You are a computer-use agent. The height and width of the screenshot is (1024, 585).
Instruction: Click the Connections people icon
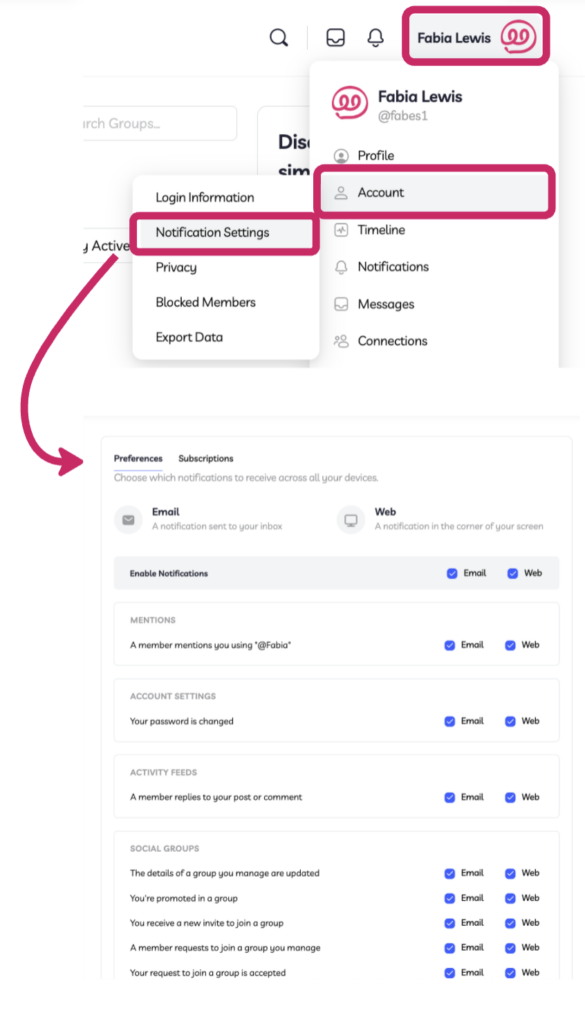coord(341,341)
